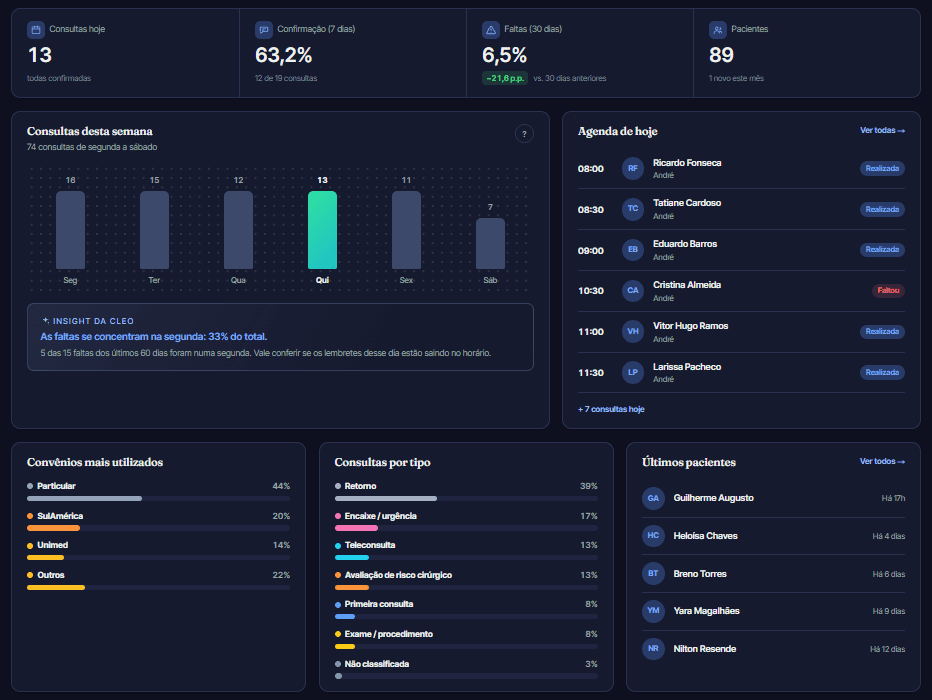Click the LP avatar for Larissa Pacheco
The height and width of the screenshot is (700, 932).
click(633, 373)
